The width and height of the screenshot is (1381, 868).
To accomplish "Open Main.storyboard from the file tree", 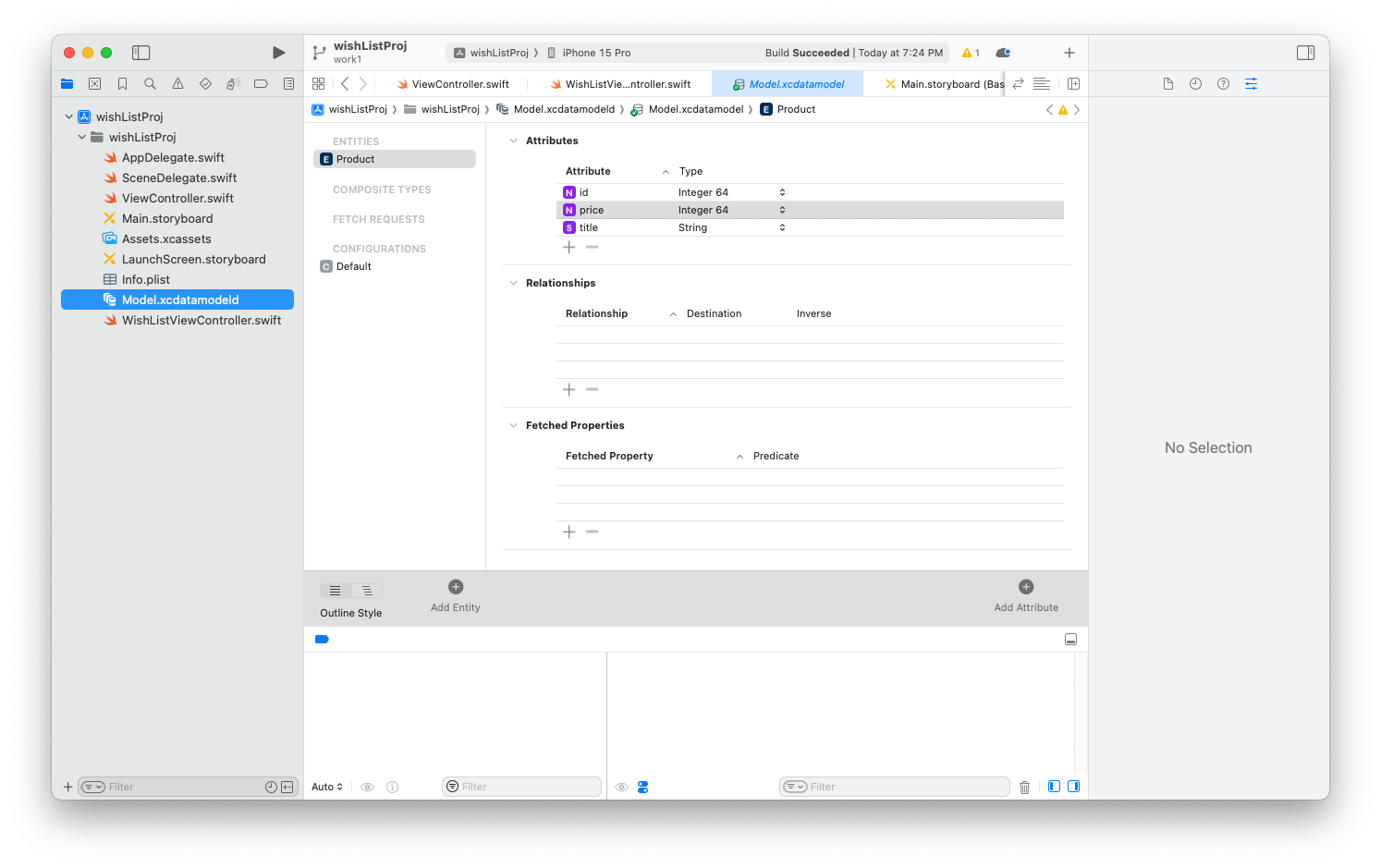I will pyautogui.click(x=167, y=218).
